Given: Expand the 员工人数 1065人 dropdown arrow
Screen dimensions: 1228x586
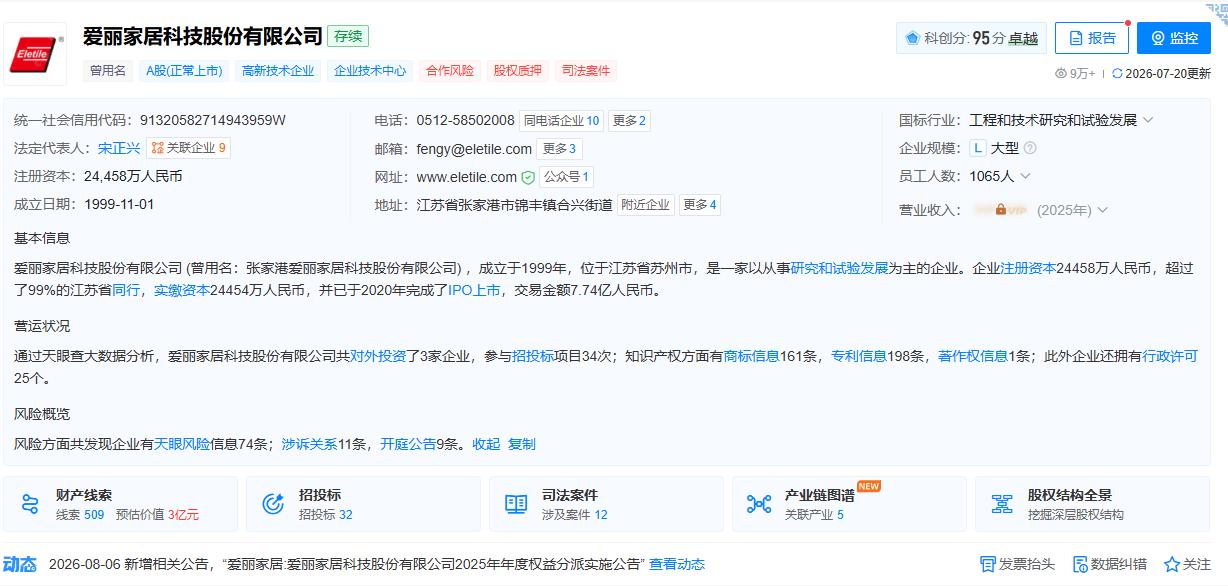Looking at the screenshot, I should (1024, 176).
